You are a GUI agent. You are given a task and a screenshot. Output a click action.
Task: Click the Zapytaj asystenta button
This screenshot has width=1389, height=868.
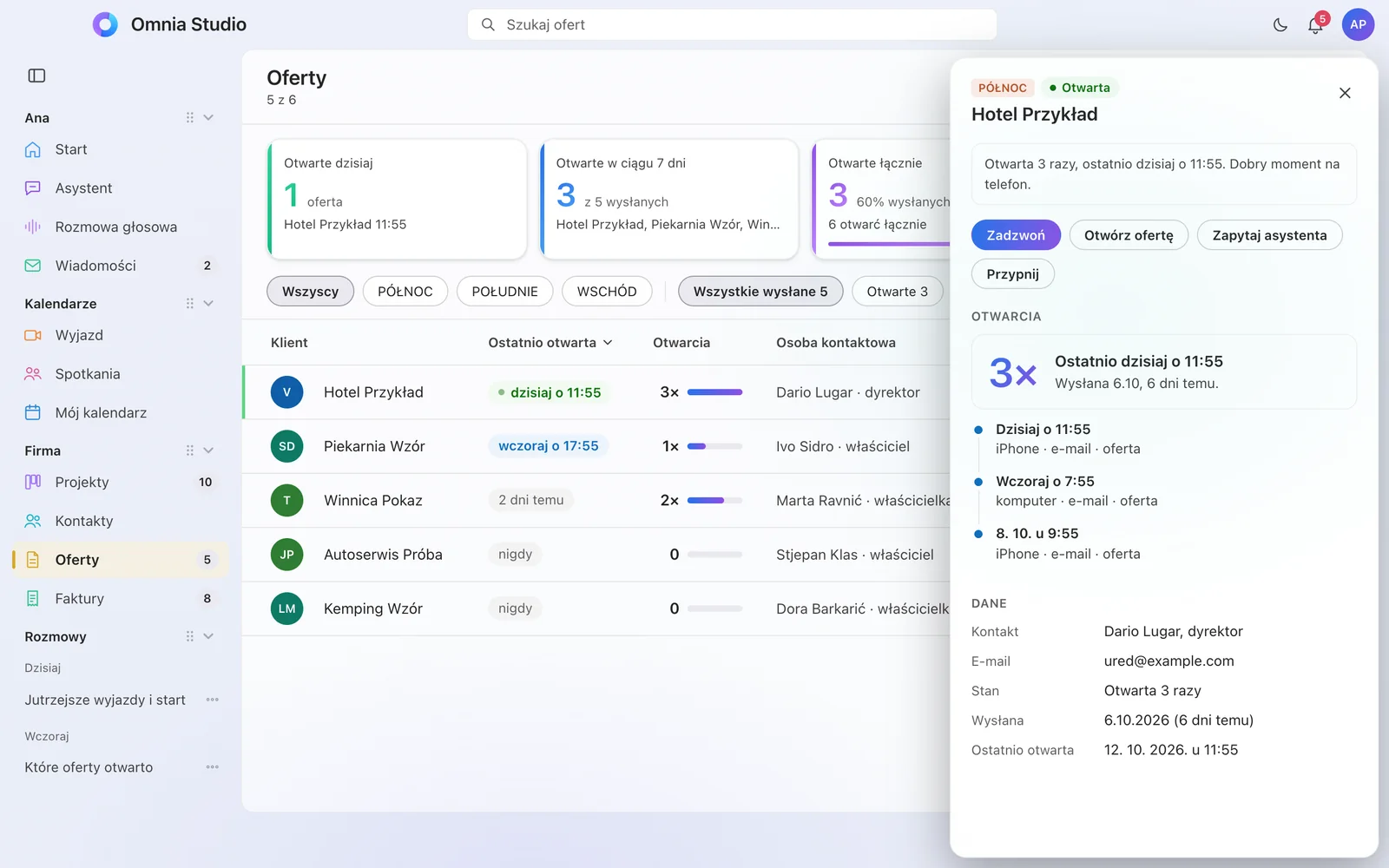pos(1269,235)
